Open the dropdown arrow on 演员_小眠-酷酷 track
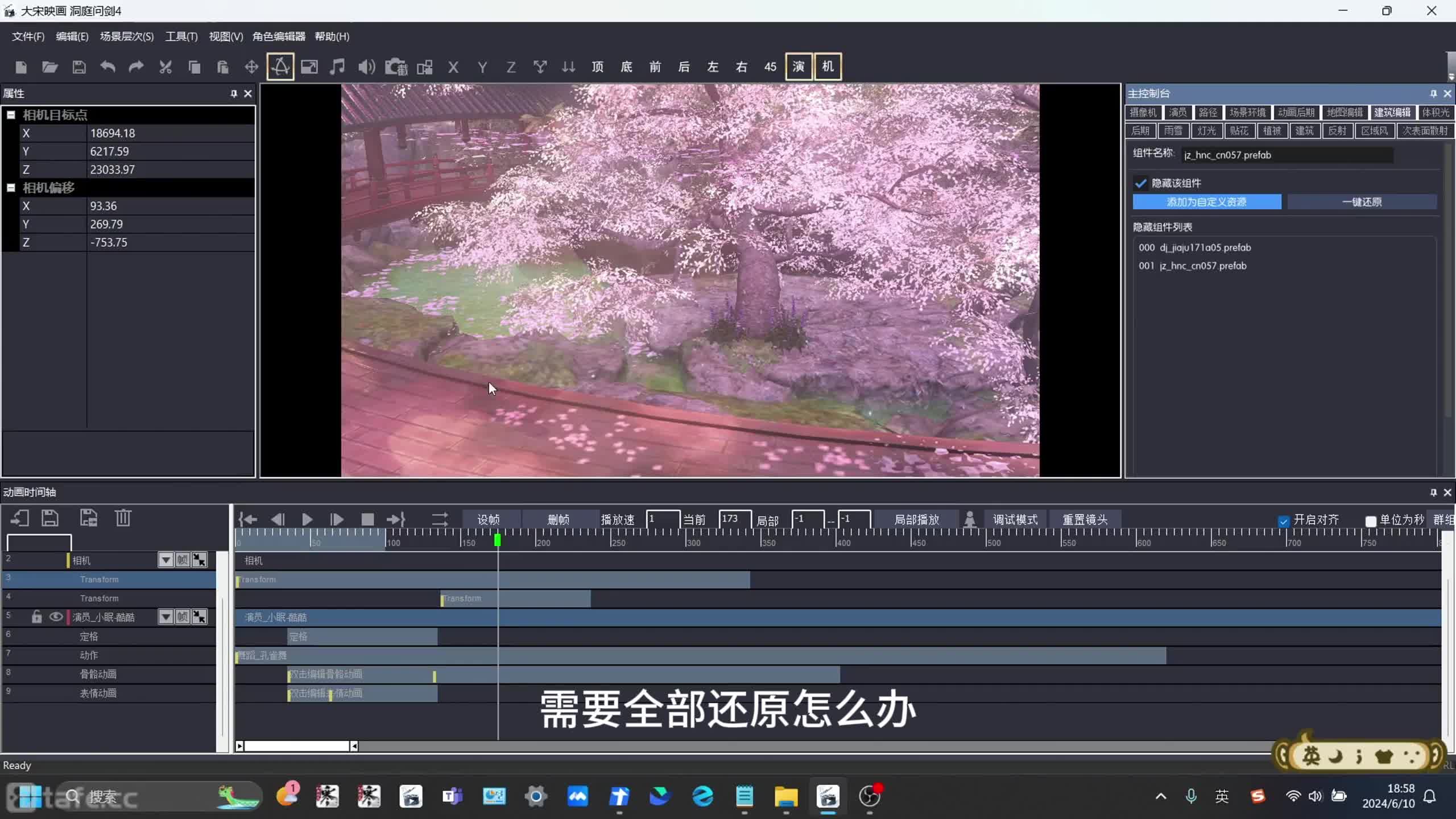1456x819 pixels. coord(166,617)
